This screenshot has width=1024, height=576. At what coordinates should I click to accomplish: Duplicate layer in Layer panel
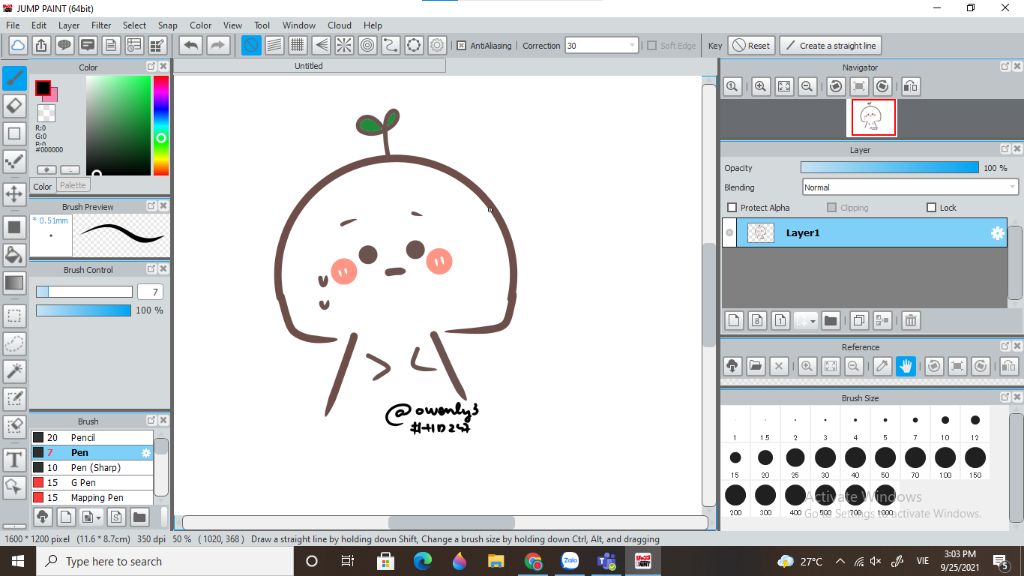click(859, 321)
